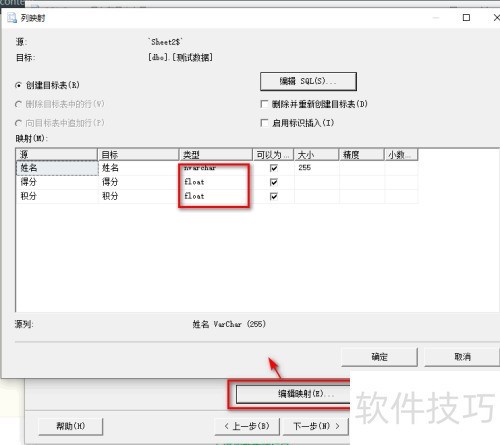Viewport: 500px width, 445px height.
Task: Proceed with 下一步(N) button
Action: pos(316,426)
